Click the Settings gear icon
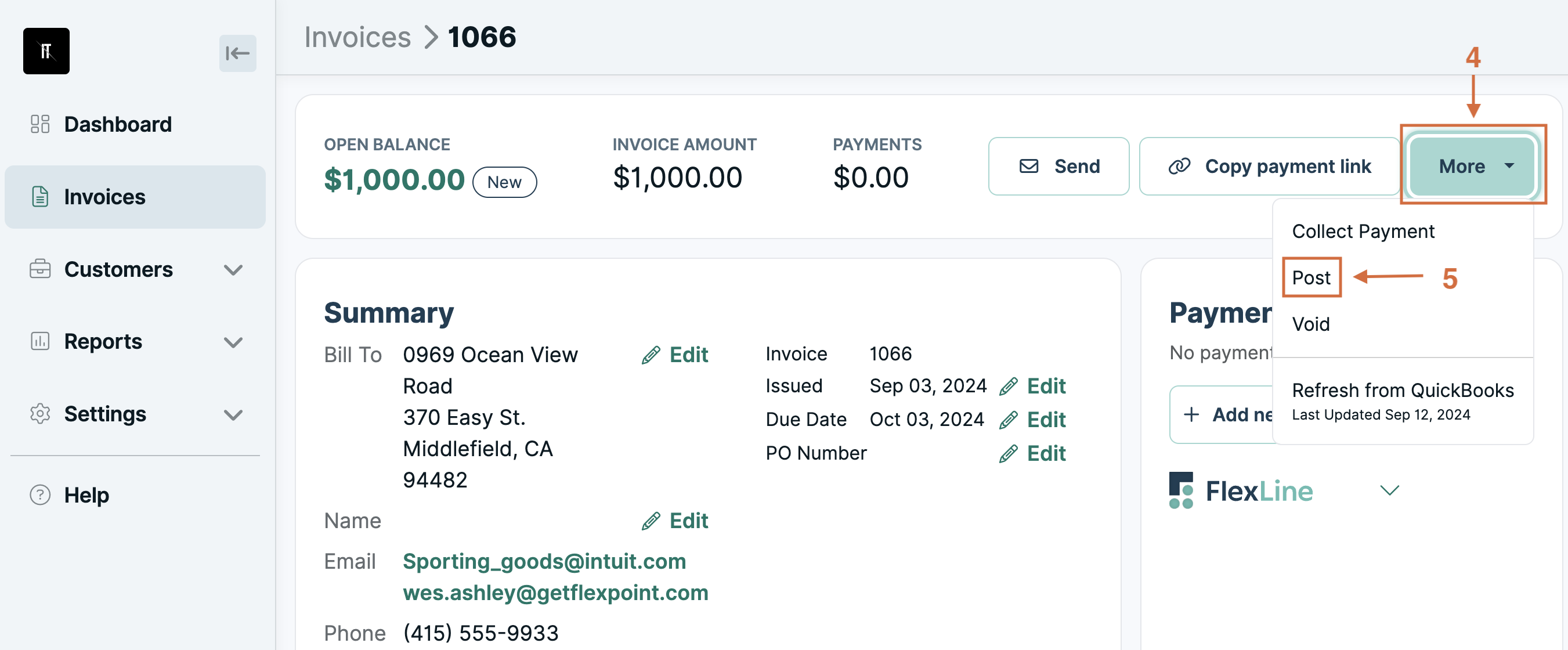Image resolution: width=1568 pixels, height=650 pixels. (40, 414)
